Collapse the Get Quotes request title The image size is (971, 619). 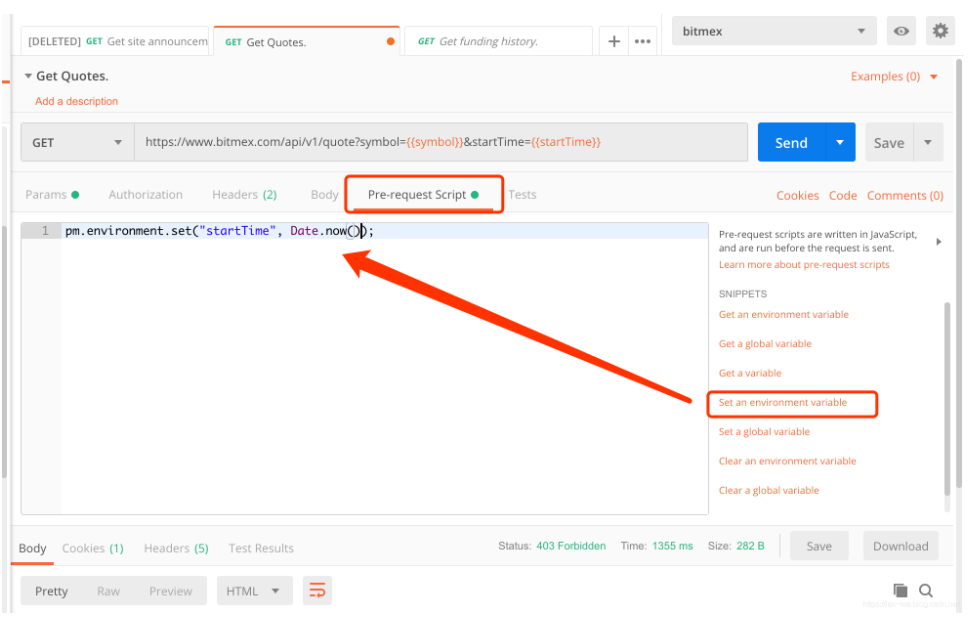[x=28, y=76]
